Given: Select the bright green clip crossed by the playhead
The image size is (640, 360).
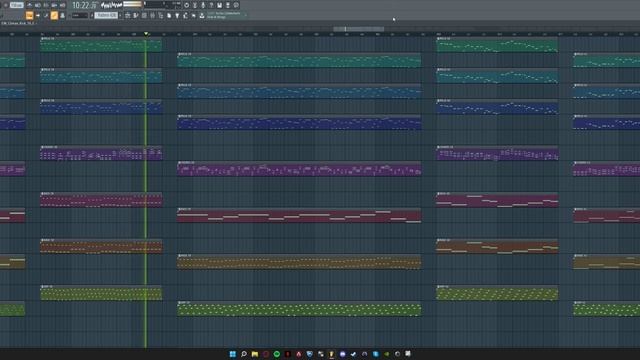Looking at the screenshot, I should pyautogui.click(x=101, y=44).
